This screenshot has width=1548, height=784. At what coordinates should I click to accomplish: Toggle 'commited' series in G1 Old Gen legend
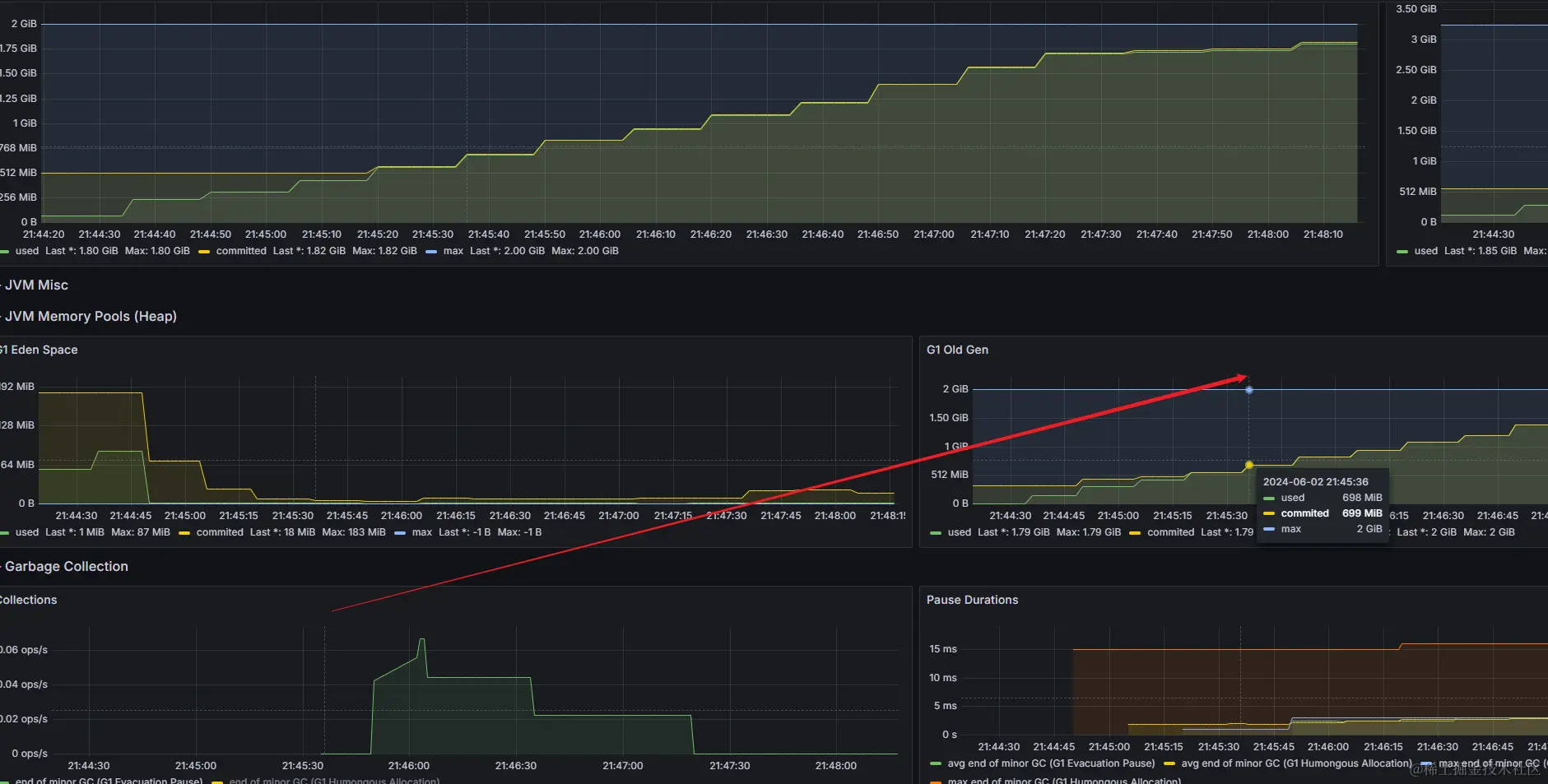(1171, 532)
